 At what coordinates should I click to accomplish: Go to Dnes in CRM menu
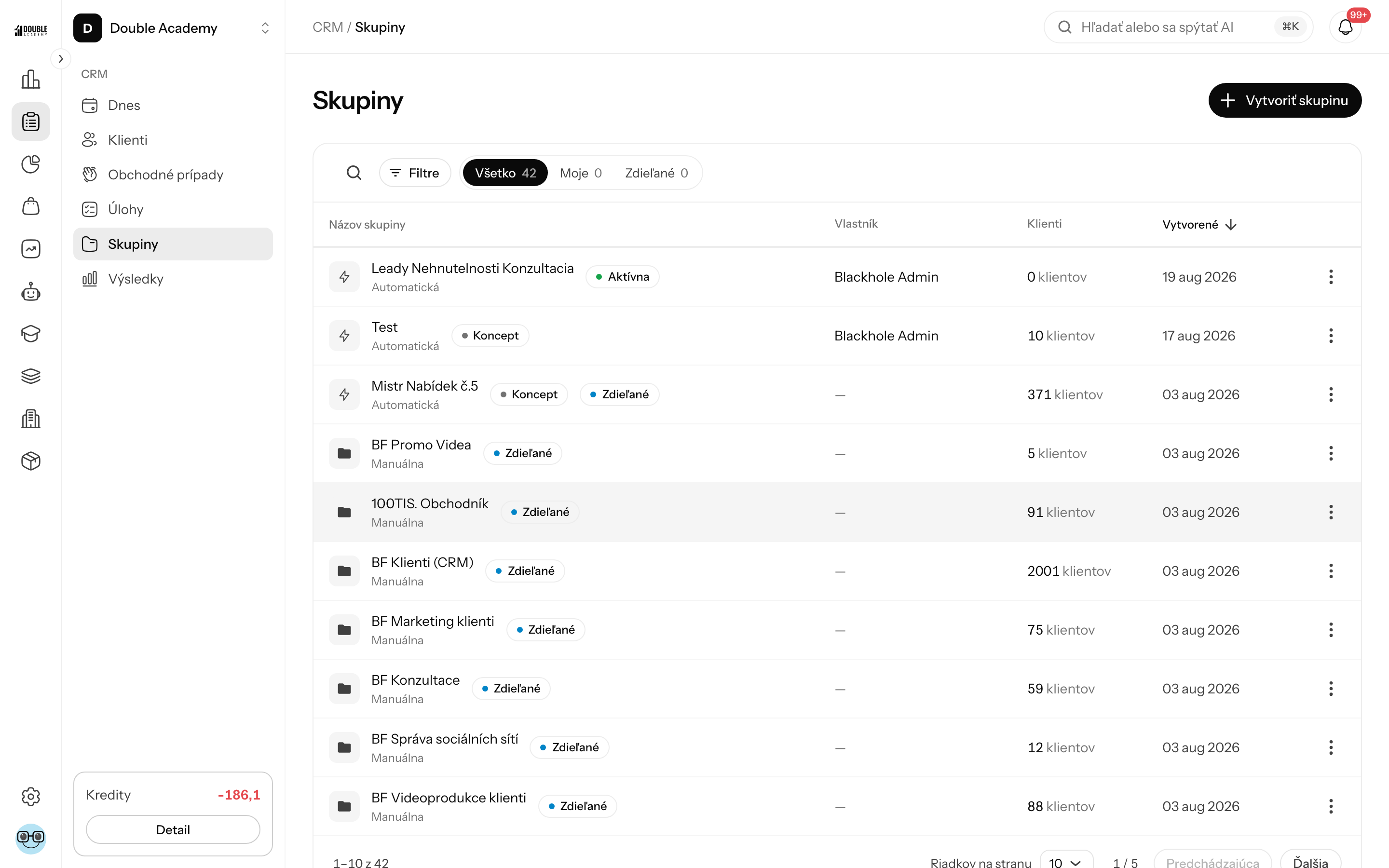point(173,105)
